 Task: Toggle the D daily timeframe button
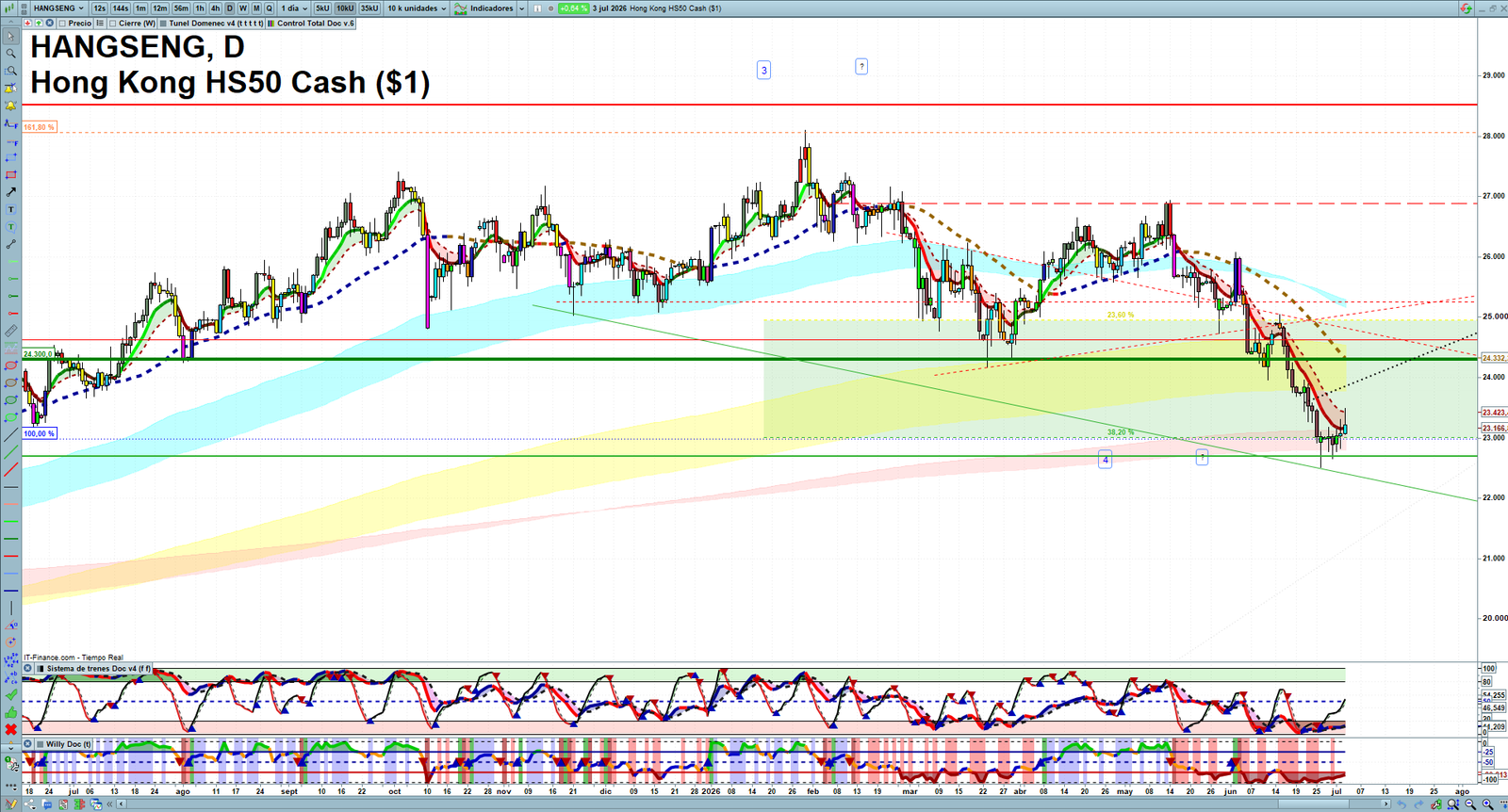tap(229, 8)
